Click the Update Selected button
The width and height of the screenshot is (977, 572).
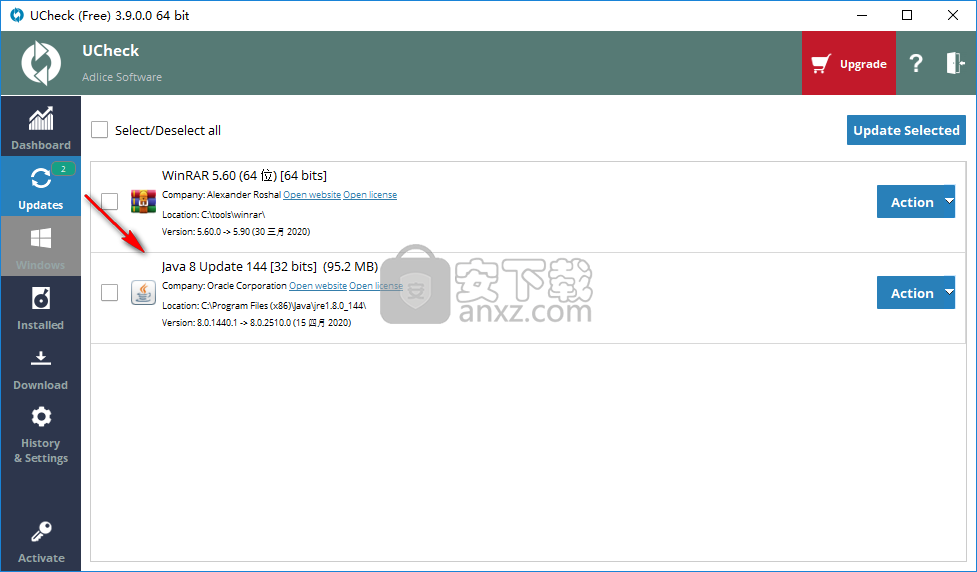pos(906,130)
